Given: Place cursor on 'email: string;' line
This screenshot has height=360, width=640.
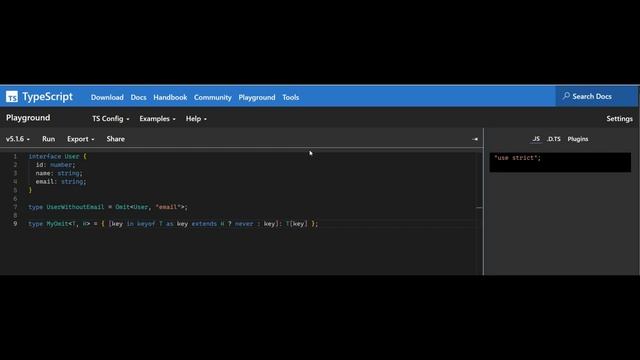Looking at the screenshot, I should 61,182.
